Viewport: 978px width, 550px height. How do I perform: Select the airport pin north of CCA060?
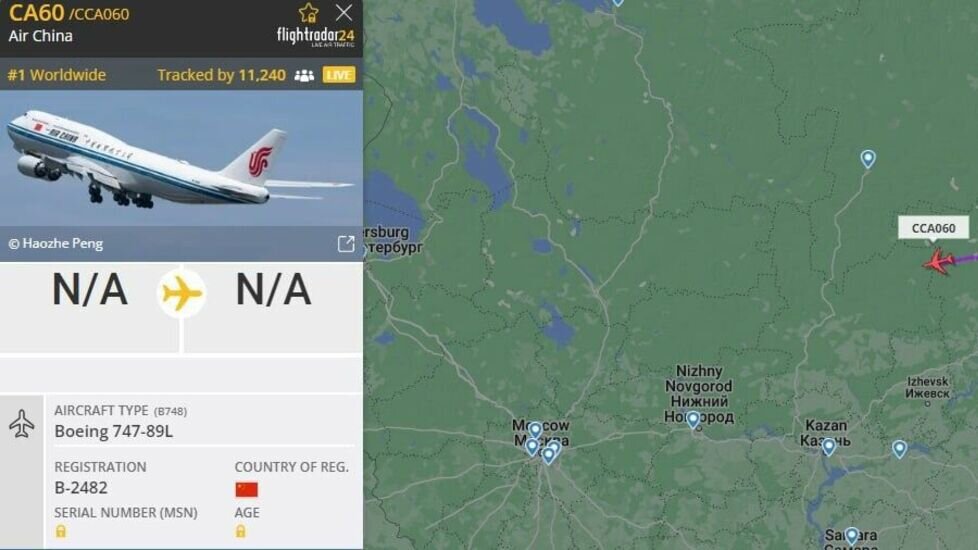[868, 159]
